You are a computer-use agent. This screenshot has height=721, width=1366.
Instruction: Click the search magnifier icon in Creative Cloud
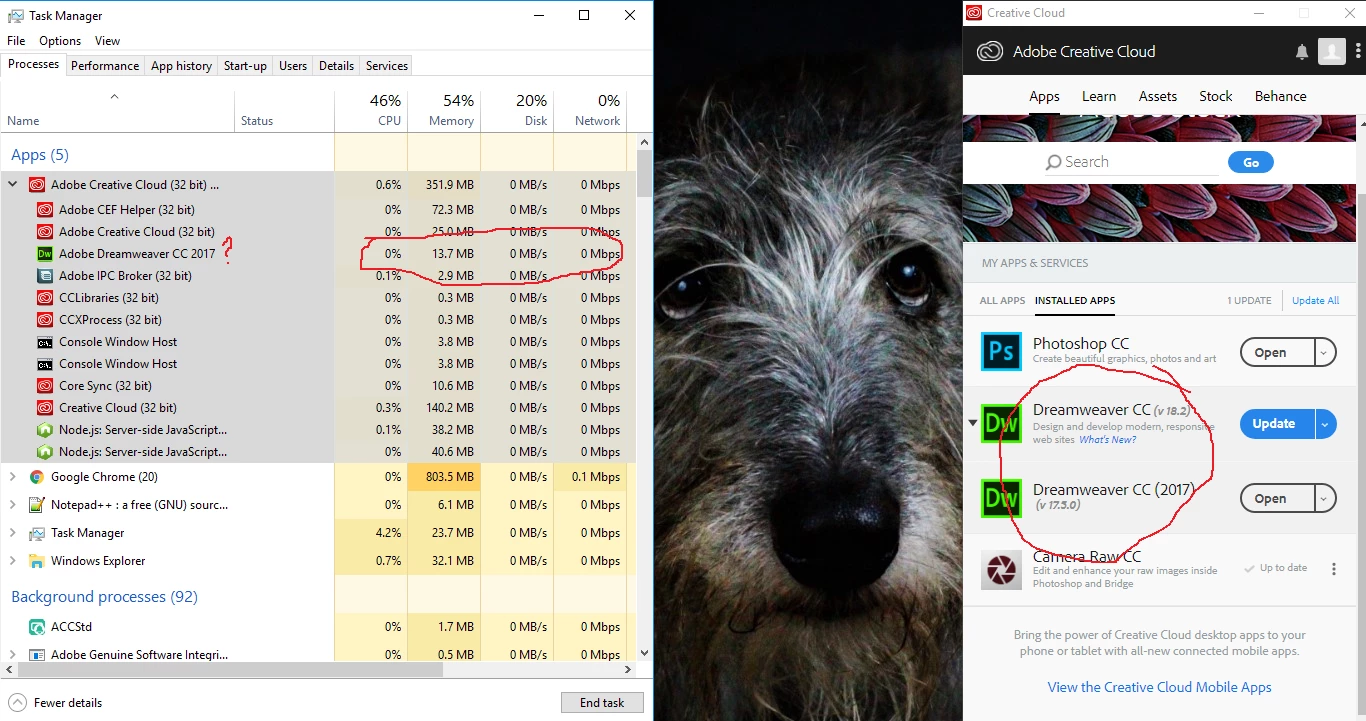pyautogui.click(x=1053, y=162)
